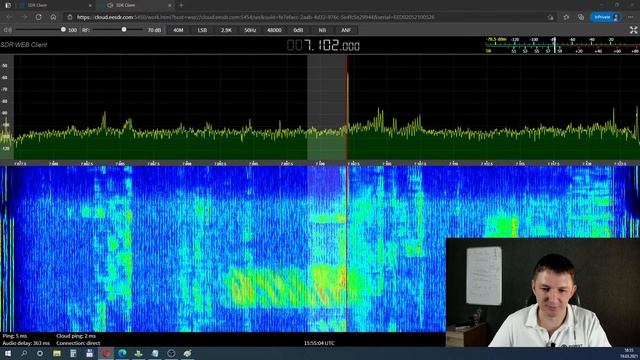Reload the page
The width and height of the screenshot is (640, 360).
[38, 17]
